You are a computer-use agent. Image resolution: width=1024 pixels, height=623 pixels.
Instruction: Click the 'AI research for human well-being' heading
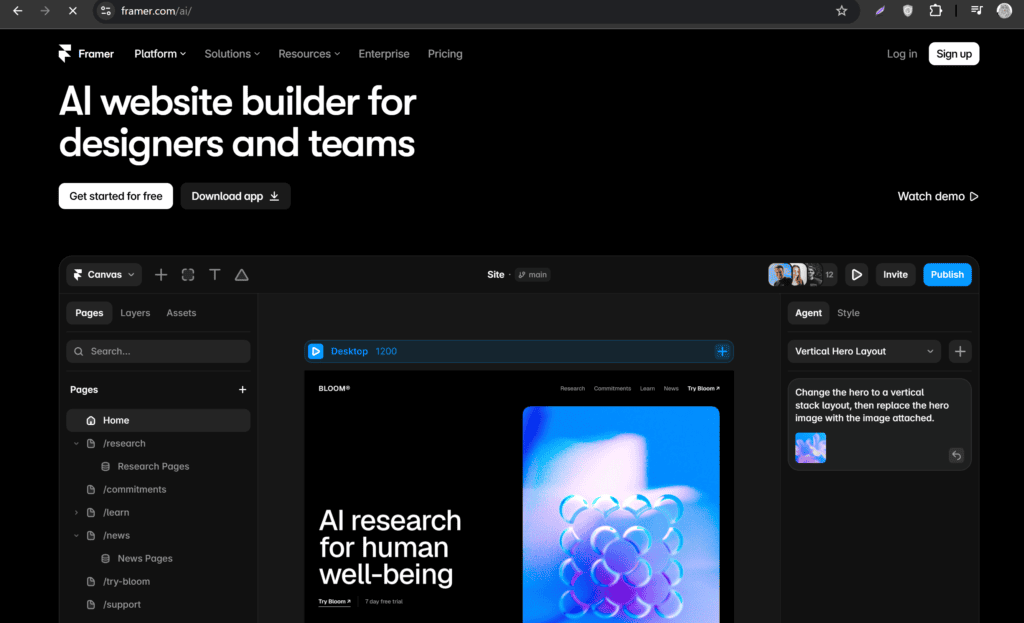(x=390, y=547)
